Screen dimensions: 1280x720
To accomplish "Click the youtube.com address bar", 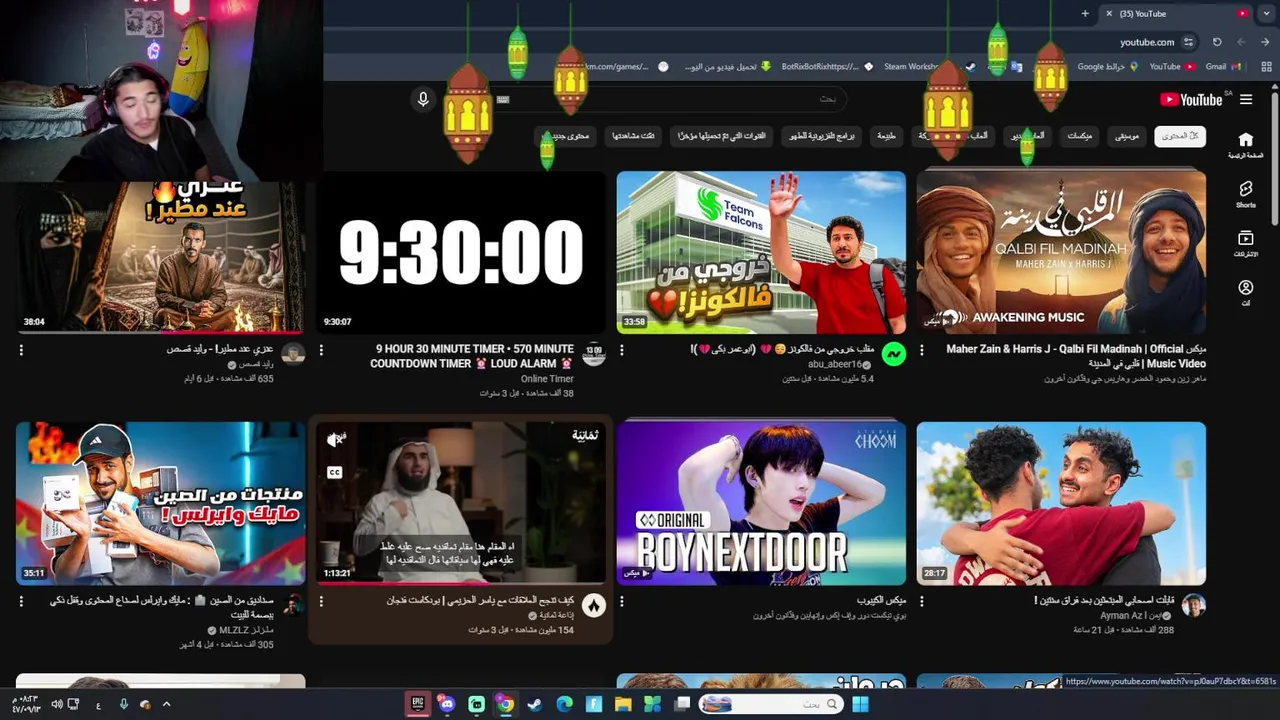I will [x=1147, y=42].
